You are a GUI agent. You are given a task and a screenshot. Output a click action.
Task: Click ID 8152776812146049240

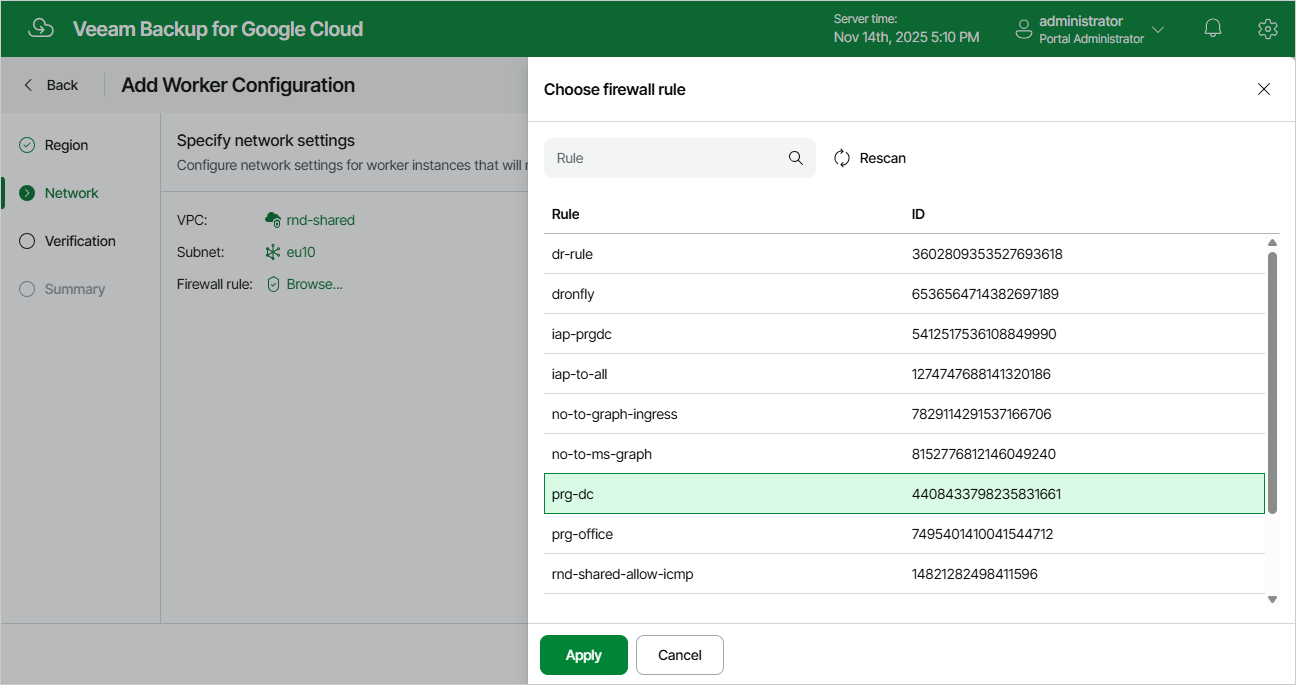click(984, 454)
